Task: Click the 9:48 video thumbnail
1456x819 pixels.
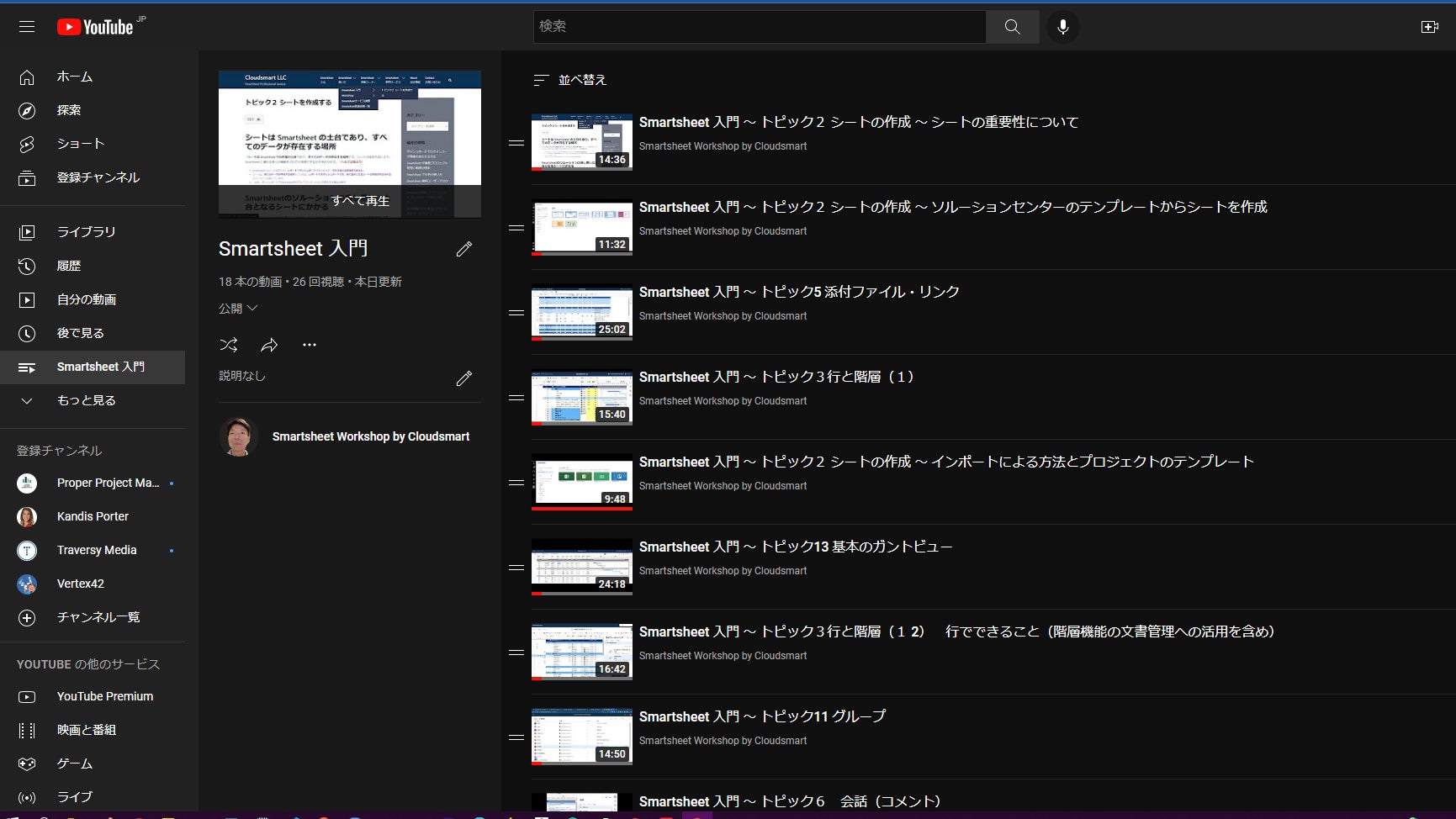Action: [582, 482]
